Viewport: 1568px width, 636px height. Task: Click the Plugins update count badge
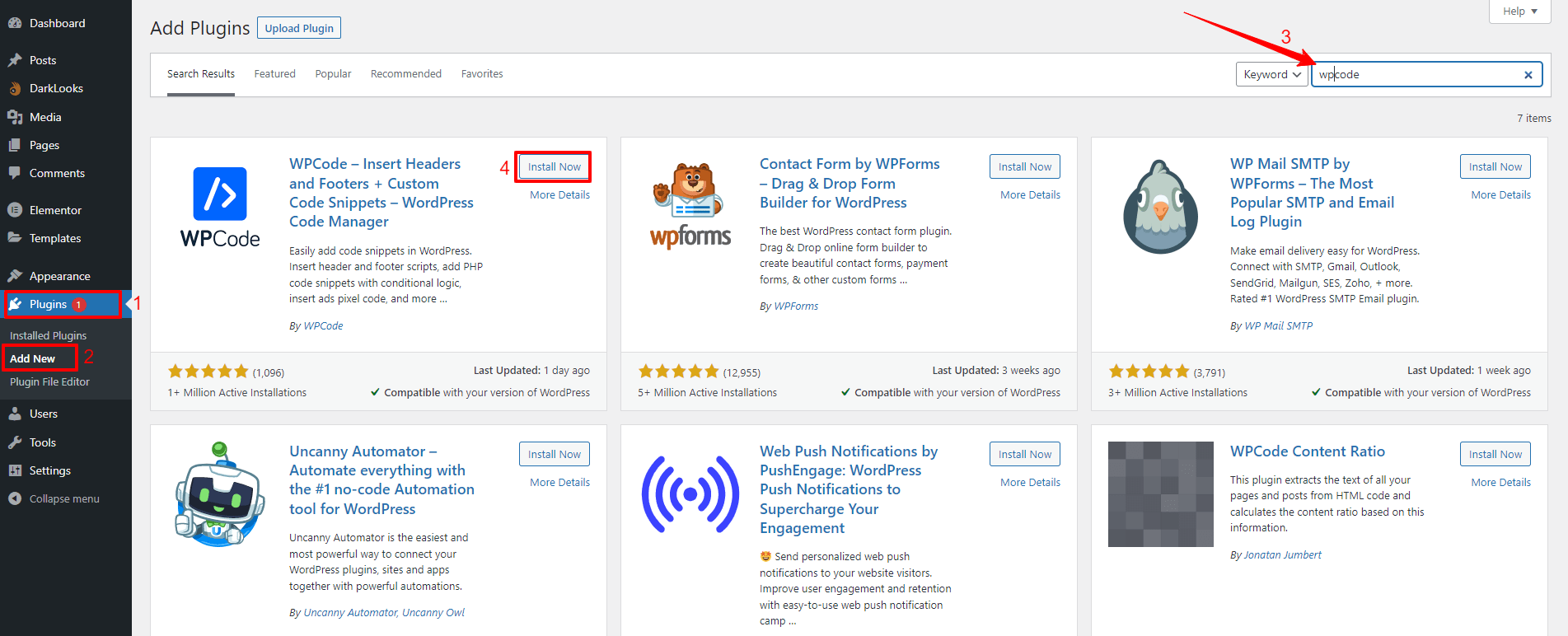click(x=79, y=305)
